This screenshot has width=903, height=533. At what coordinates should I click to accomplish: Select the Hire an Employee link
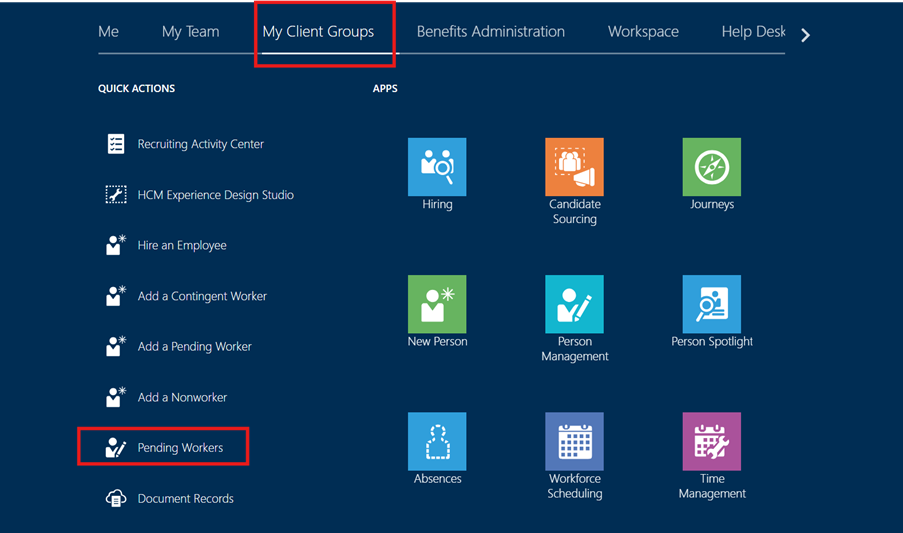182,245
